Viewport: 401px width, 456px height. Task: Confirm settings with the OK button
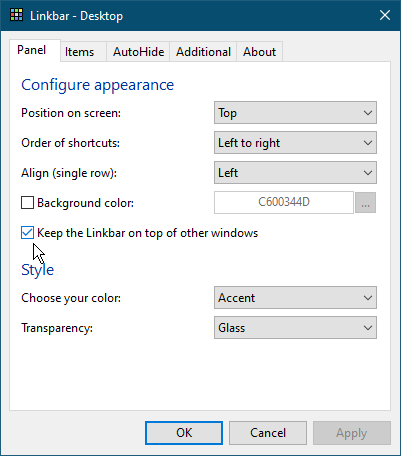click(184, 433)
